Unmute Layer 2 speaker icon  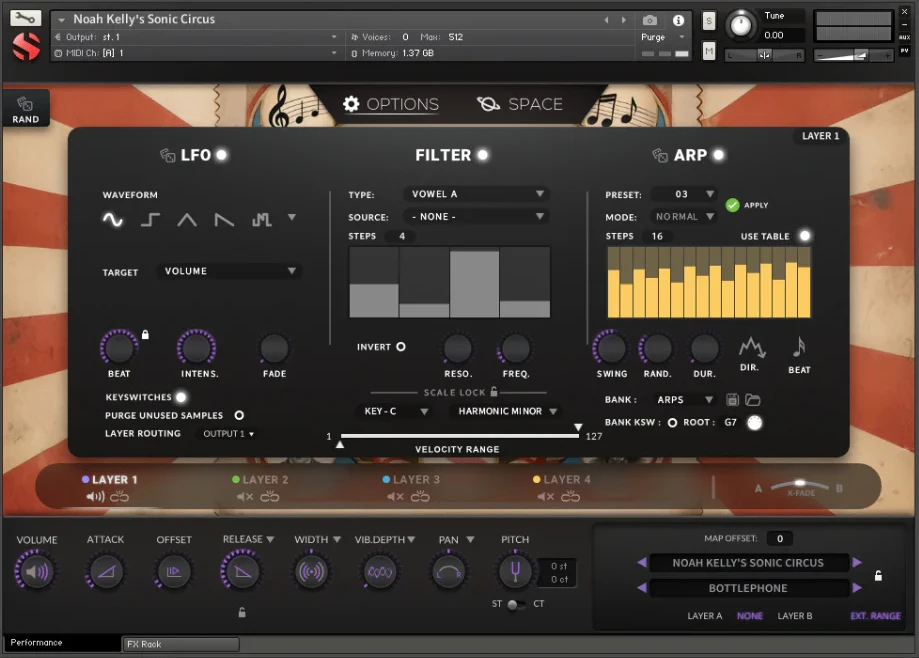tap(245, 497)
